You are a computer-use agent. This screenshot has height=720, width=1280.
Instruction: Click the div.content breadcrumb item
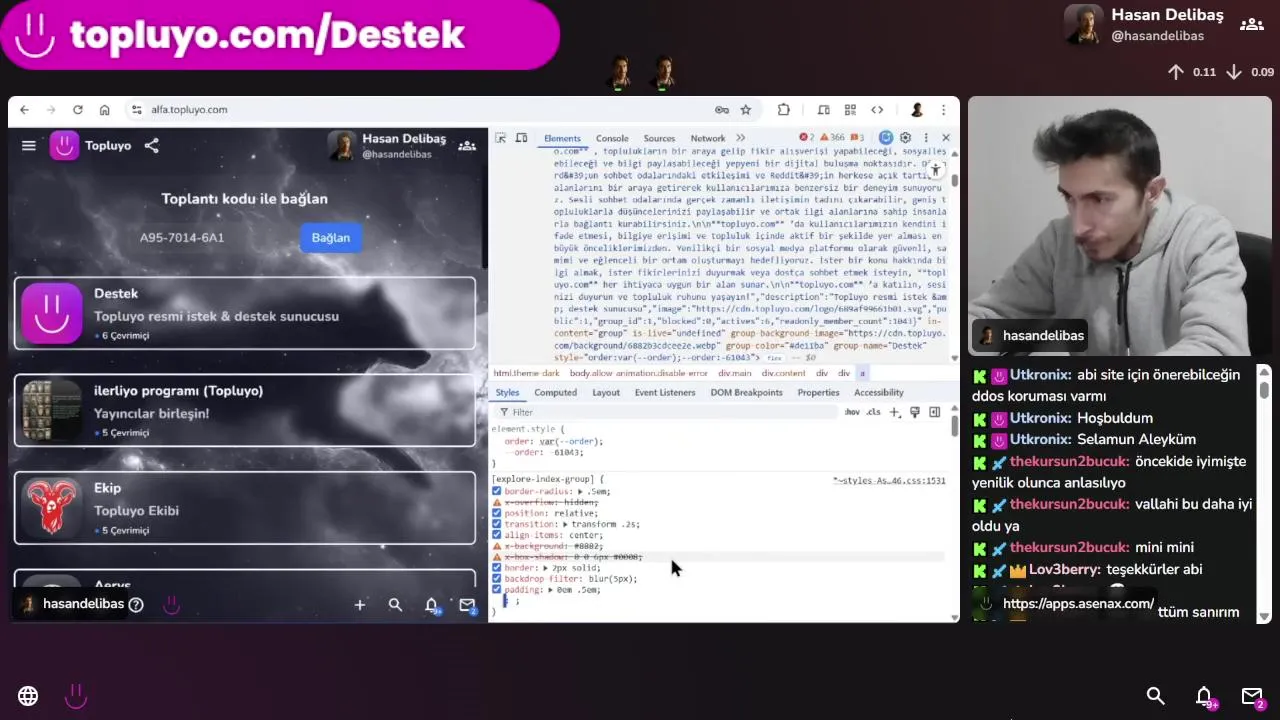783,373
